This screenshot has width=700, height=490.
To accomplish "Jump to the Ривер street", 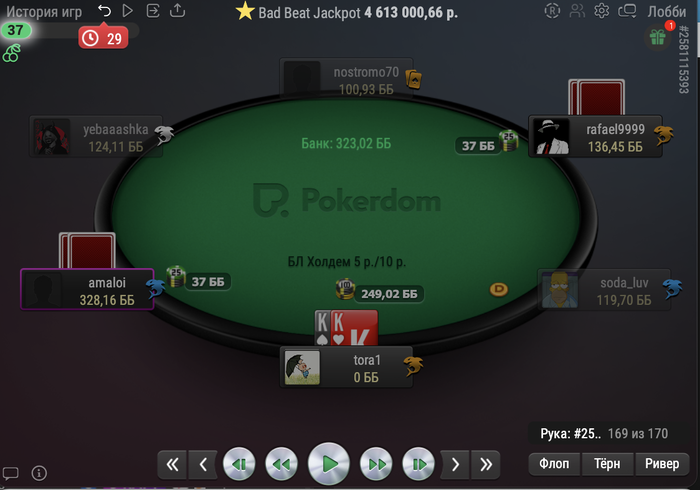I will (662, 464).
